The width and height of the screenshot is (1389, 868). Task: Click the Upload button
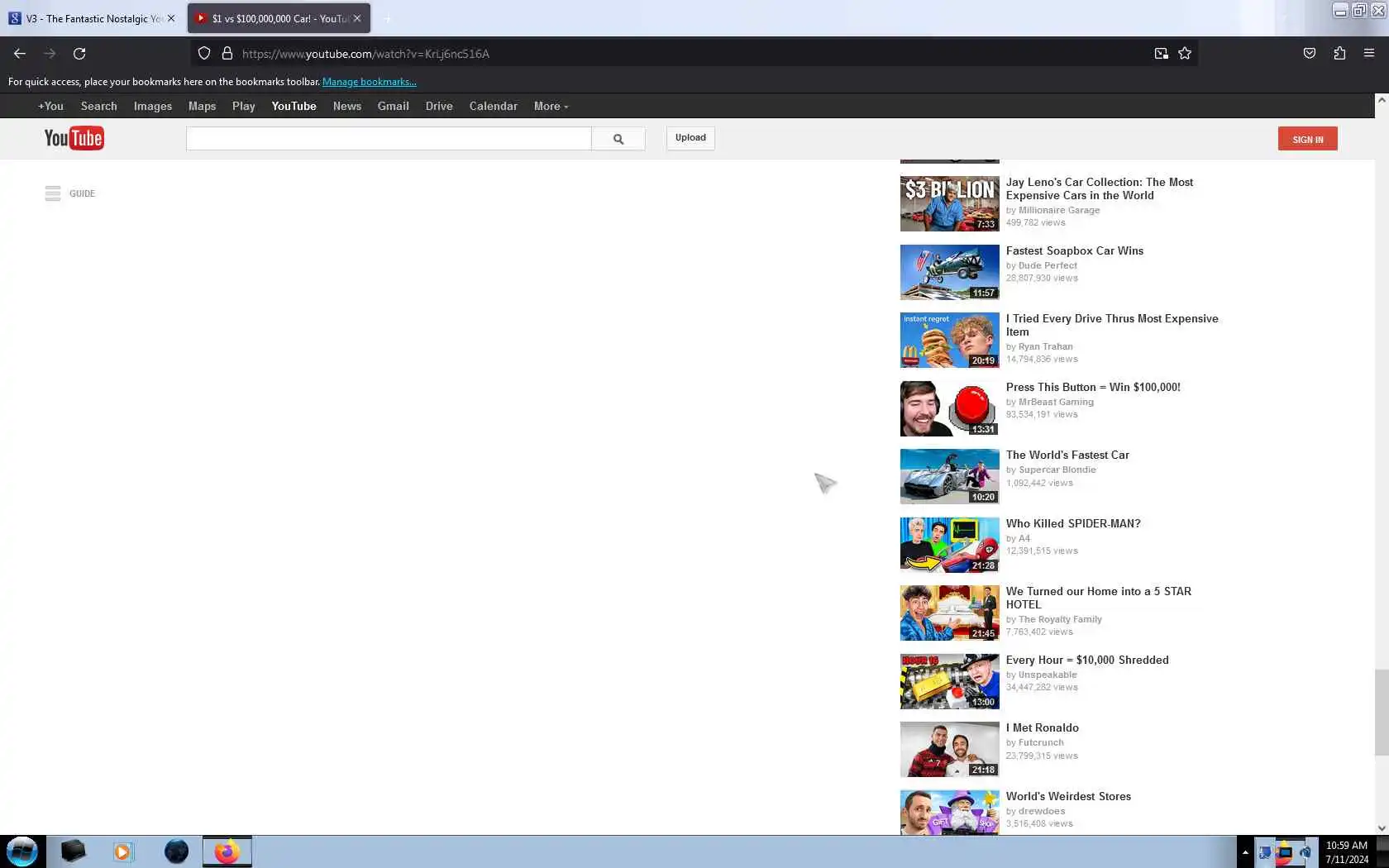(x=690, y=138)
